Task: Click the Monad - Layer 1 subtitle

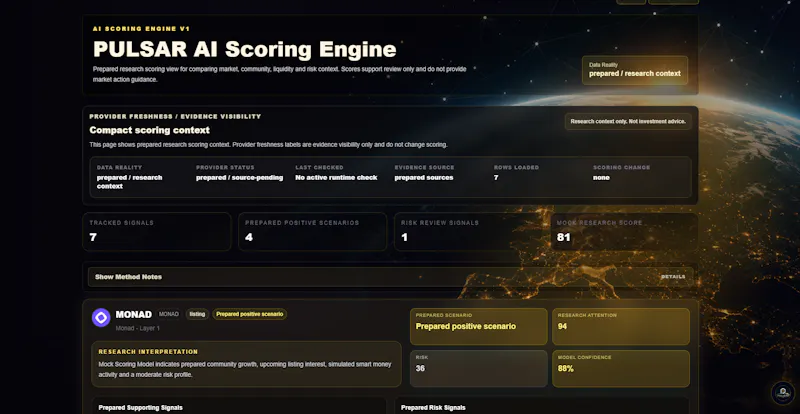Action: pyautogui.click(x=137, y=328)
